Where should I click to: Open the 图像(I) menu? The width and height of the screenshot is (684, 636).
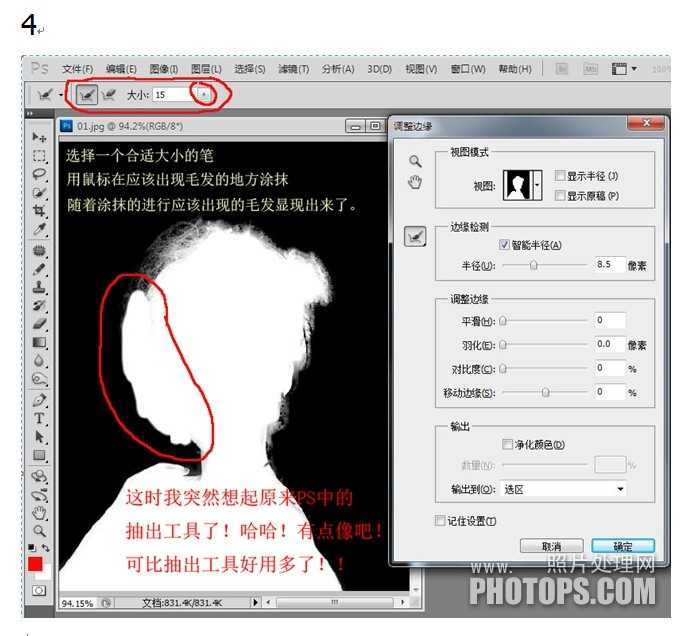(x=164, y=69)
